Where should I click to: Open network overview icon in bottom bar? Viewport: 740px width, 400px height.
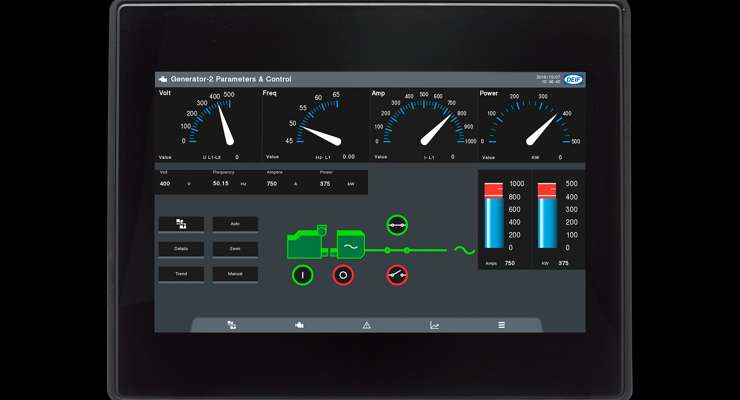231,325
